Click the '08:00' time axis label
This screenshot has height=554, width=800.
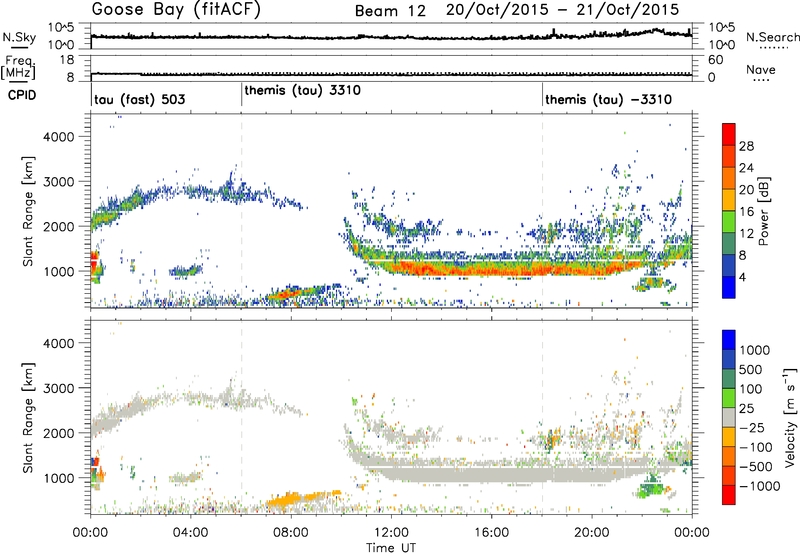coord(291,533)
